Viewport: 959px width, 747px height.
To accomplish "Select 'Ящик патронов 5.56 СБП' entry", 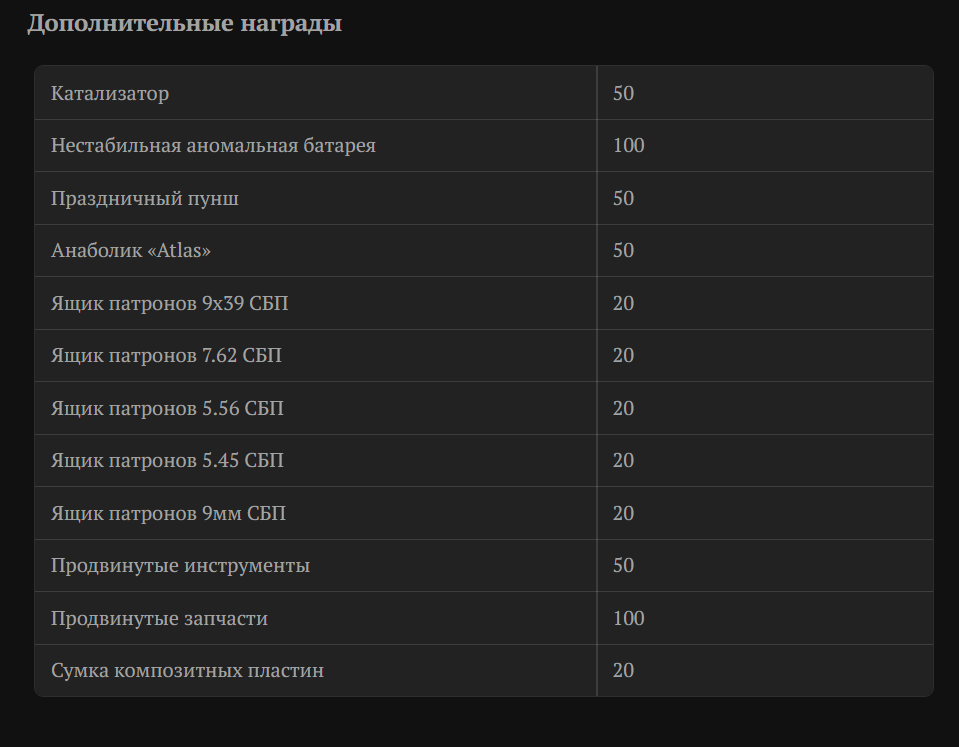I will [167, 408].
